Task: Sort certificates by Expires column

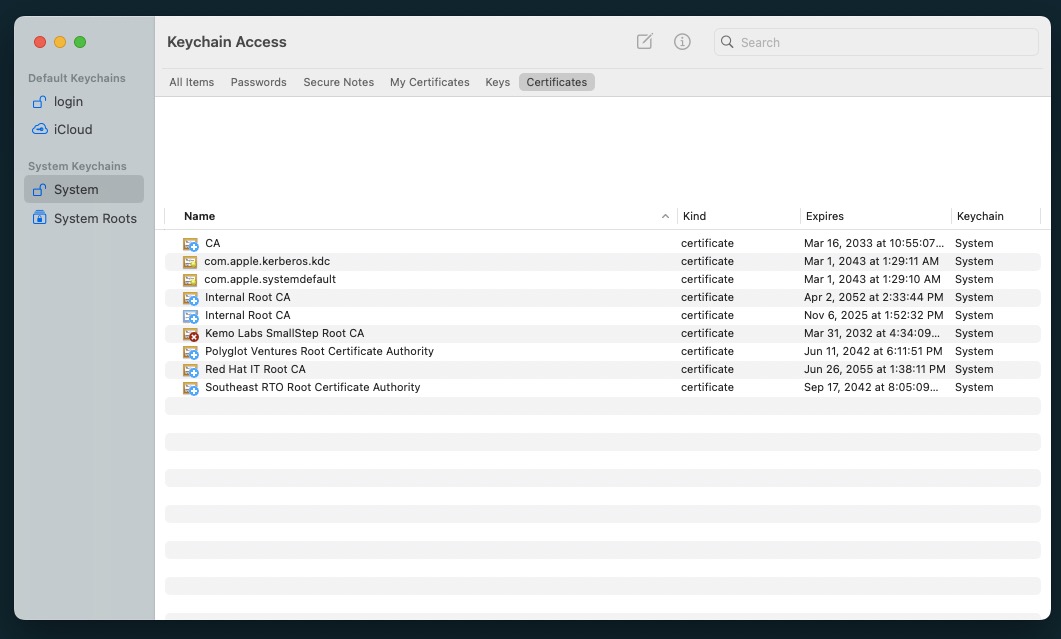Action: pos(825,216)
